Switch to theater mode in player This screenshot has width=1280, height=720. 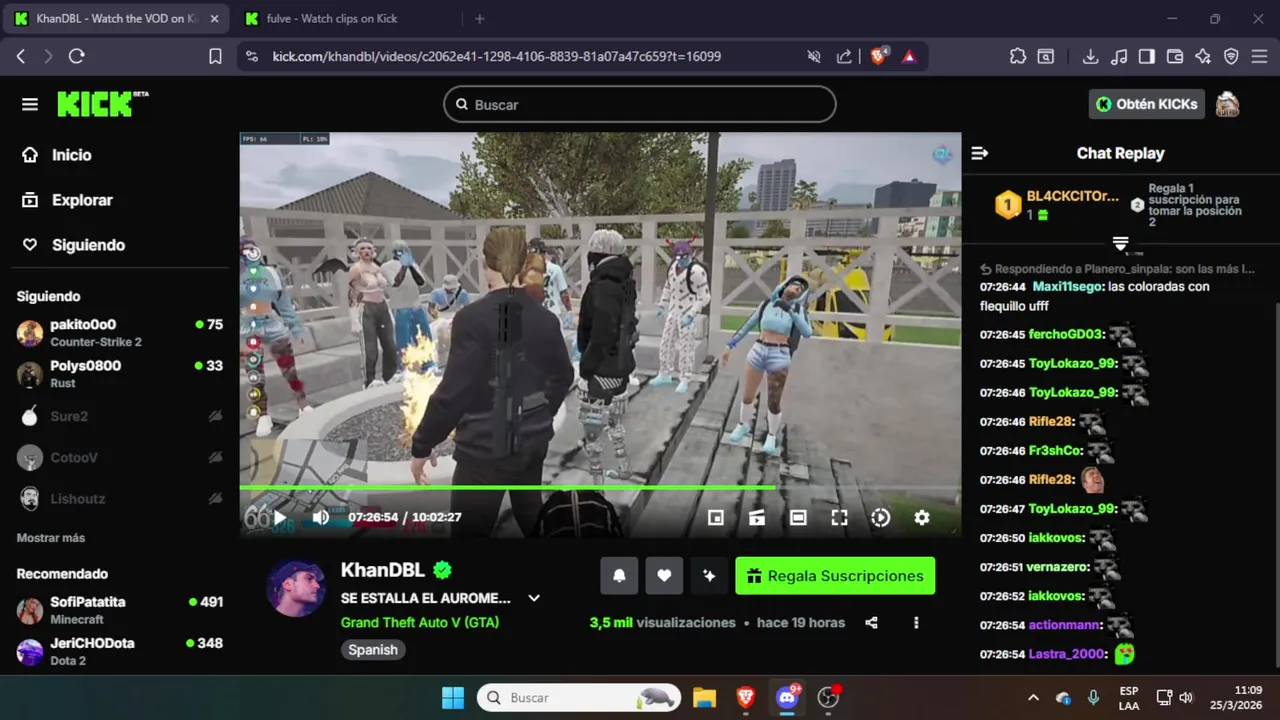click(798, 517)
